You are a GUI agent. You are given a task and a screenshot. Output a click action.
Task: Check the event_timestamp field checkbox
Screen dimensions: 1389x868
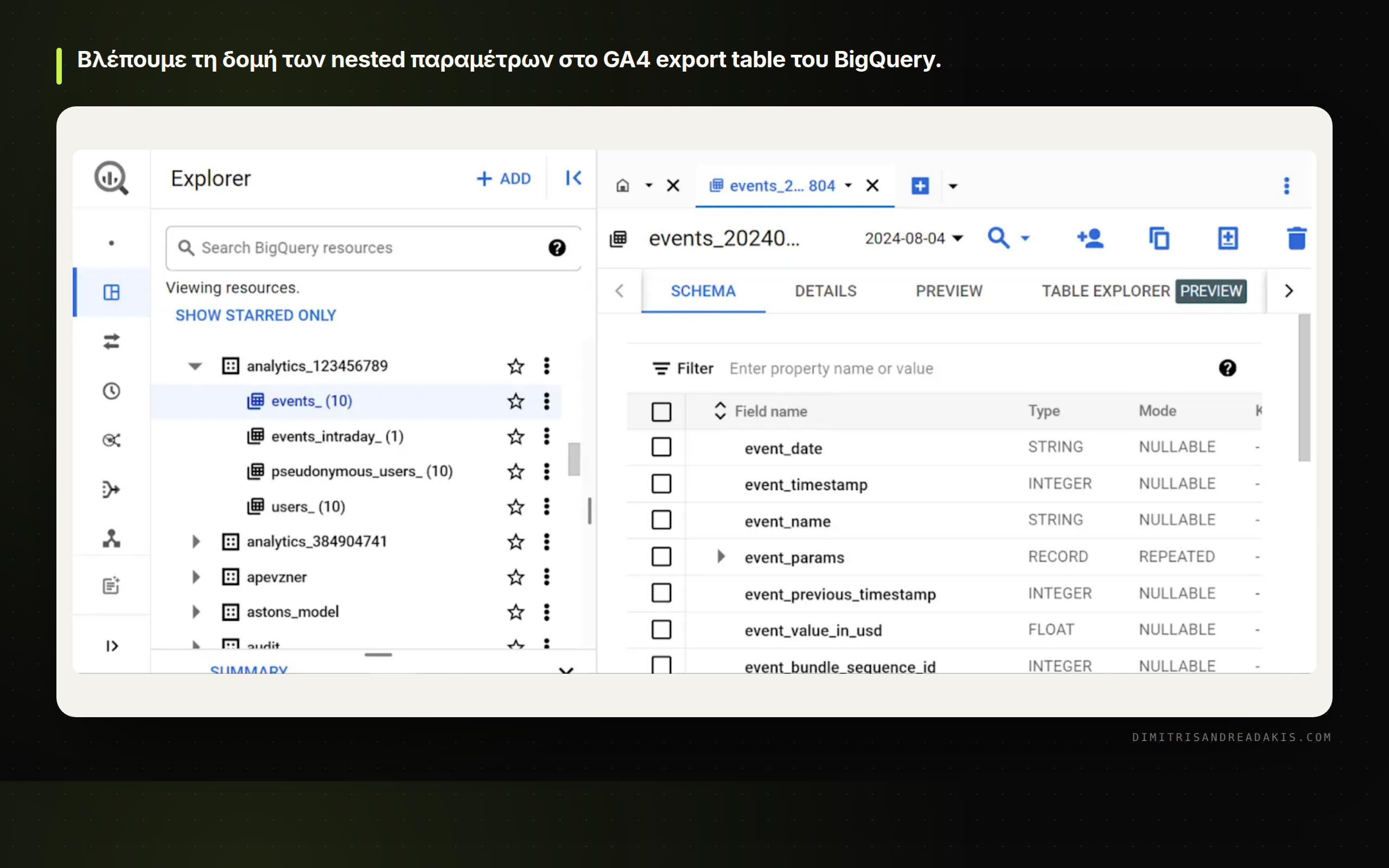pos(661,484)
